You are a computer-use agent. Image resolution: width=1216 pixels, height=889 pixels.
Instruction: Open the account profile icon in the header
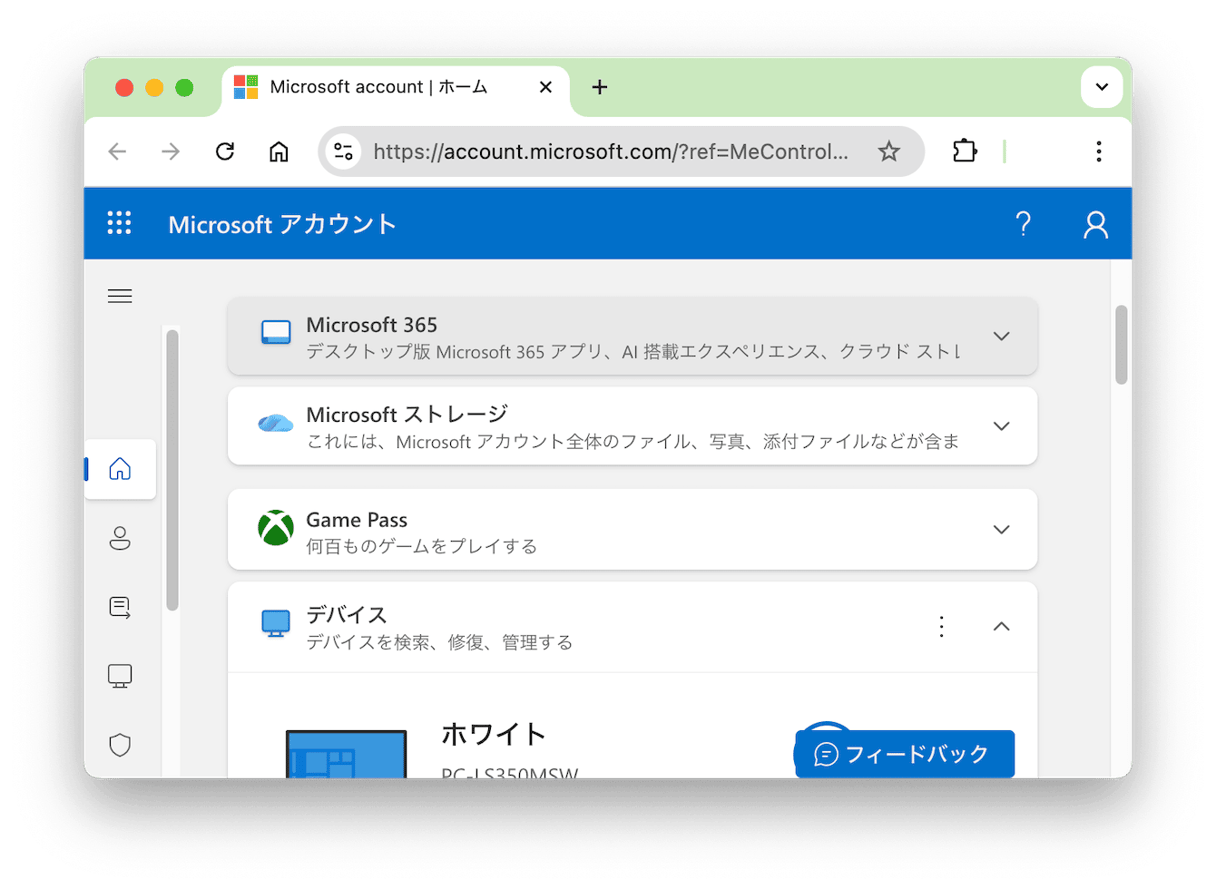(1095, 224)
